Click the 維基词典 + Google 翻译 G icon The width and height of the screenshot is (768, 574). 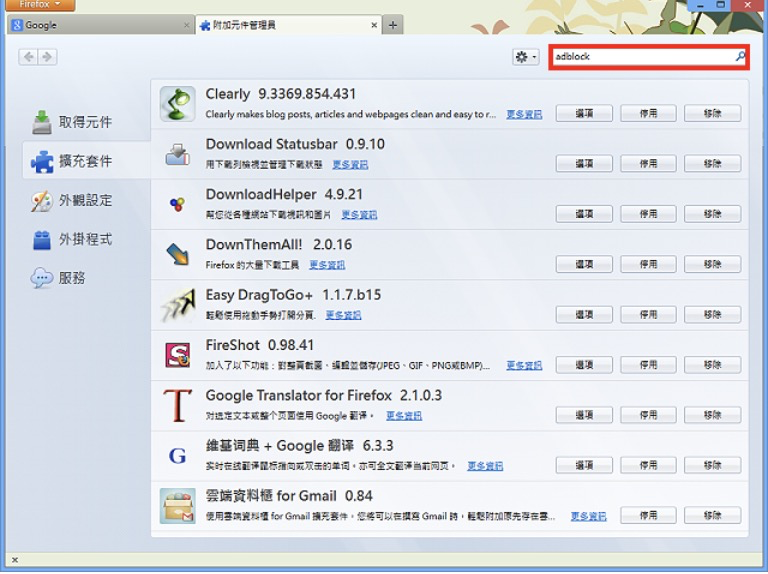point(177,456)
